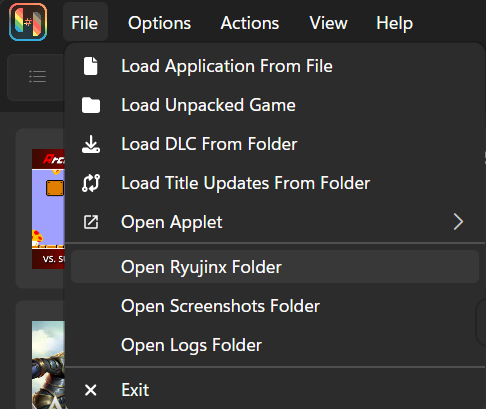Select the Vs. Super Mario game thumbnail

[x=48, y=209]
